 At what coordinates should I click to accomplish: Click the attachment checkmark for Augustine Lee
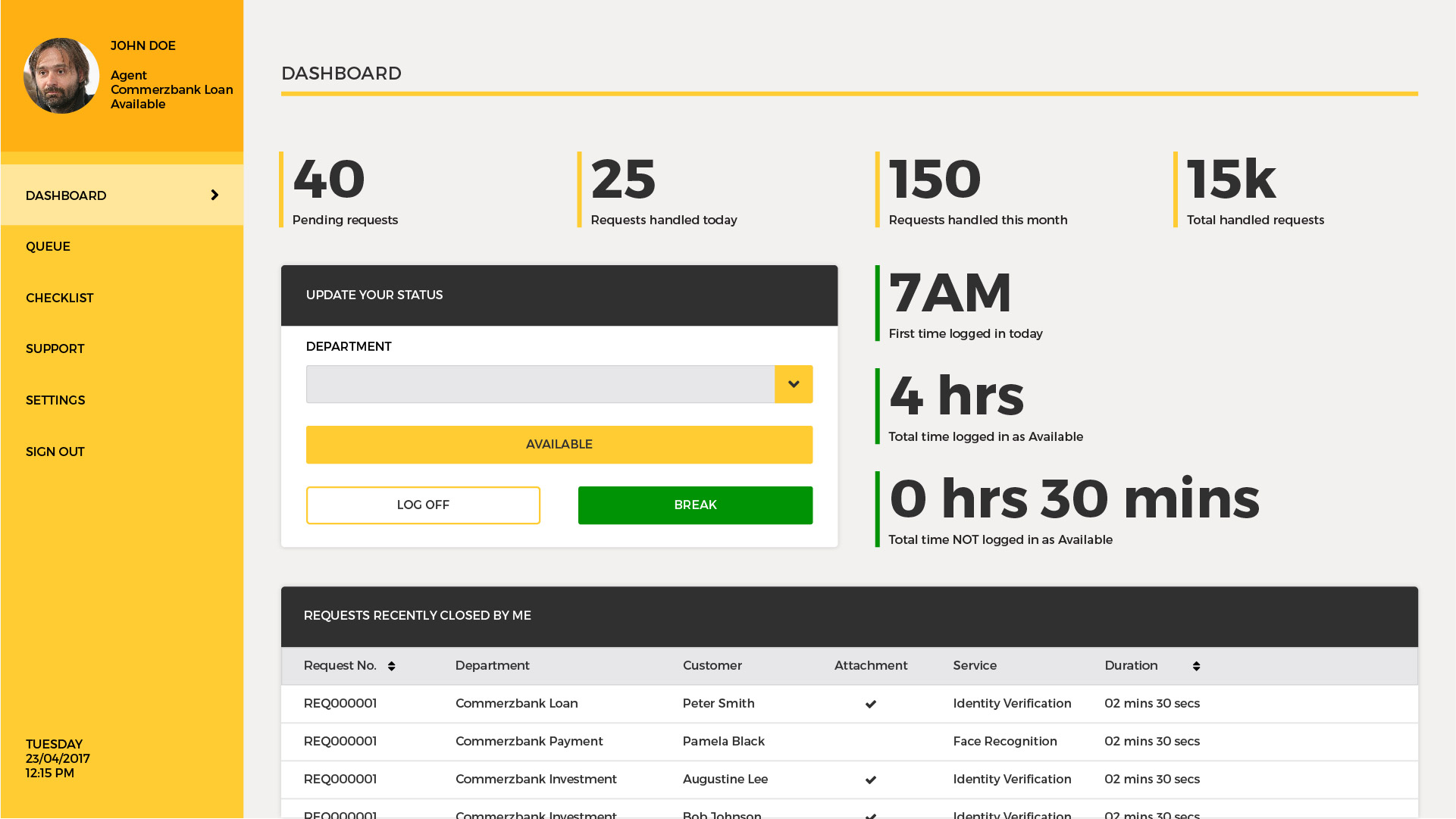click(x=870, y=779)
